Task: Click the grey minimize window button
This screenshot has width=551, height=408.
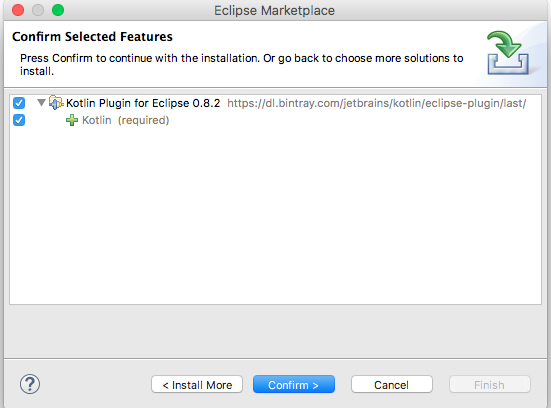Action: click(x=38, y=10)
